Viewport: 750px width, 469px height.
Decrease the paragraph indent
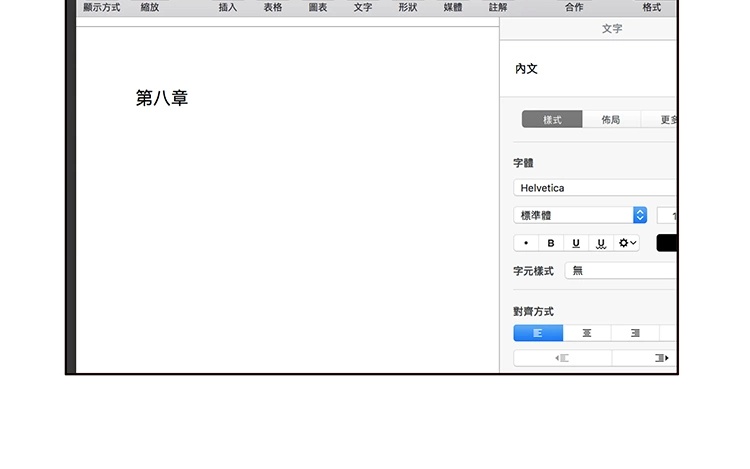click(562, 358)
